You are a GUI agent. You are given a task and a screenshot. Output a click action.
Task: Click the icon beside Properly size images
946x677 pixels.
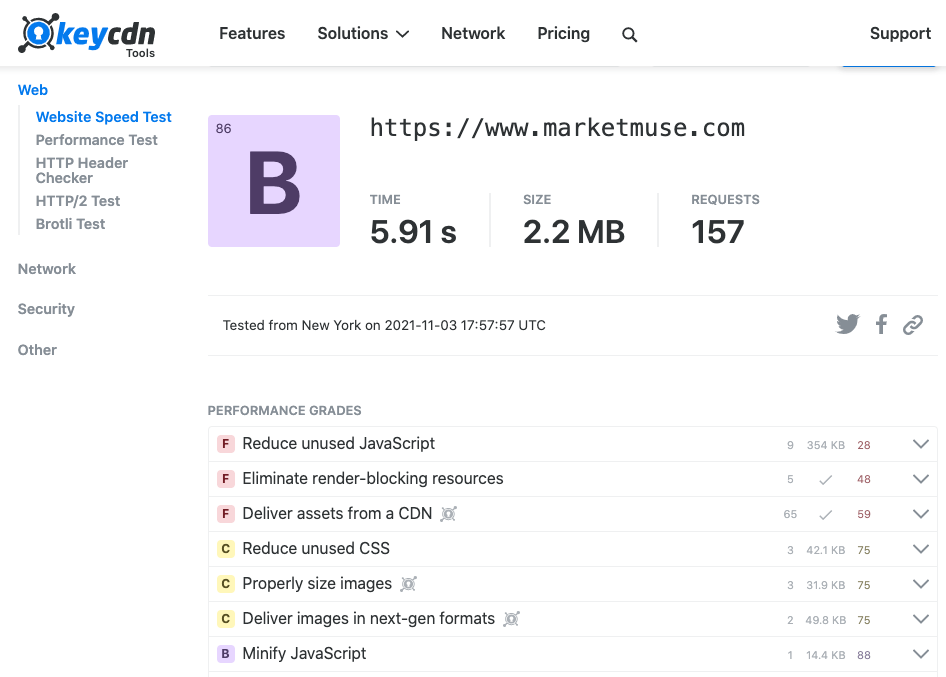(x=408, y=584)
